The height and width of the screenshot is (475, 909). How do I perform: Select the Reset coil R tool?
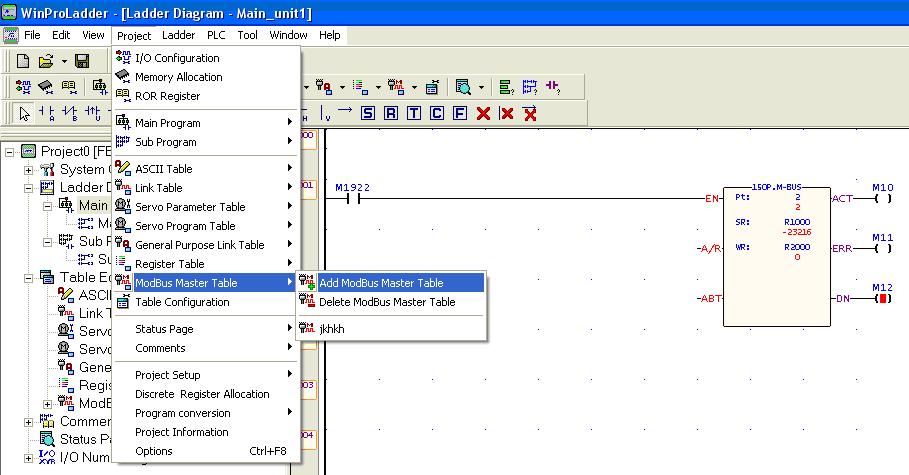[391, 113]
